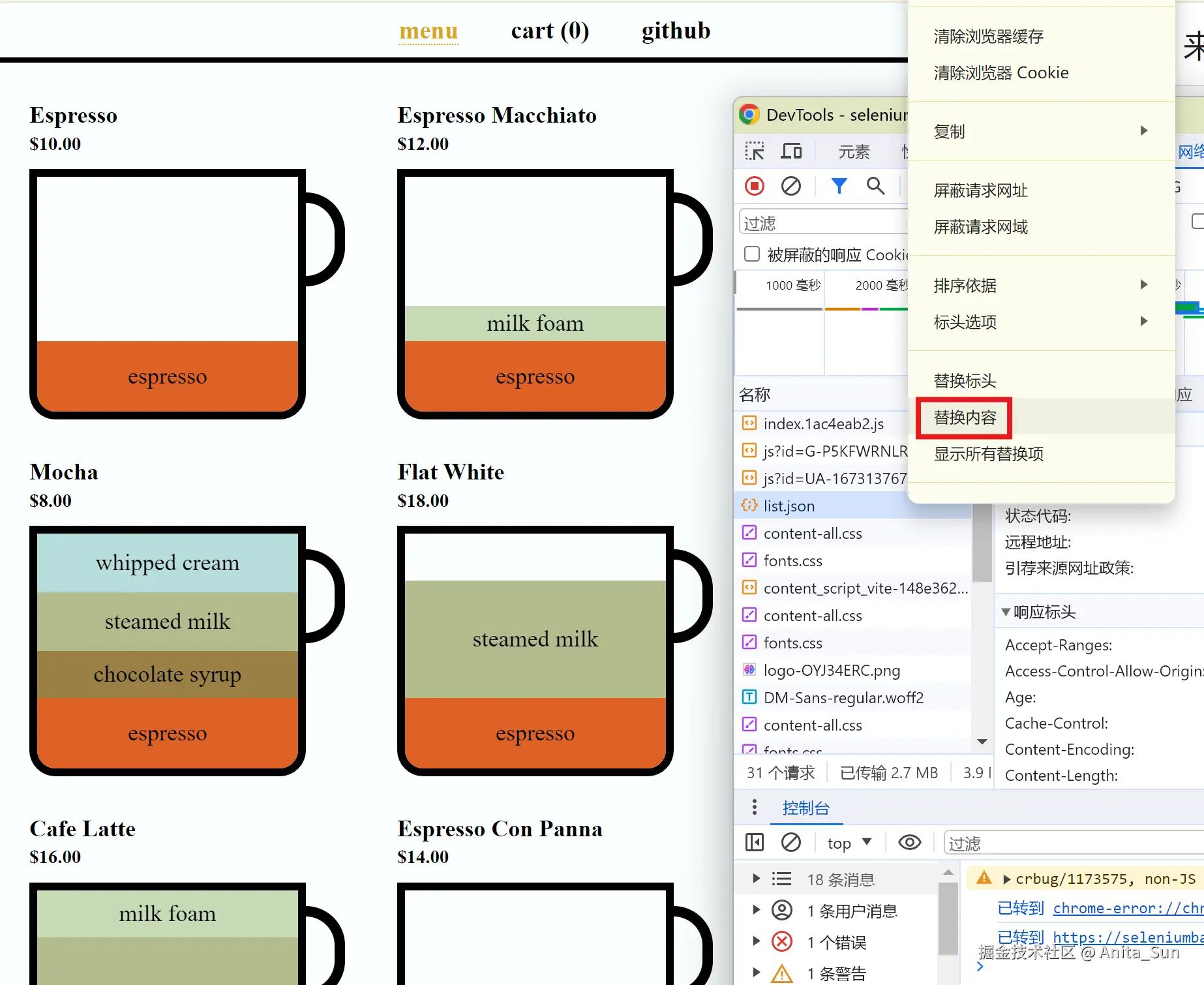Image resolution: width=1204 pixels, height=985 pixels.
Task: Expand the 1 条警告 group
Action: point(757,973)
